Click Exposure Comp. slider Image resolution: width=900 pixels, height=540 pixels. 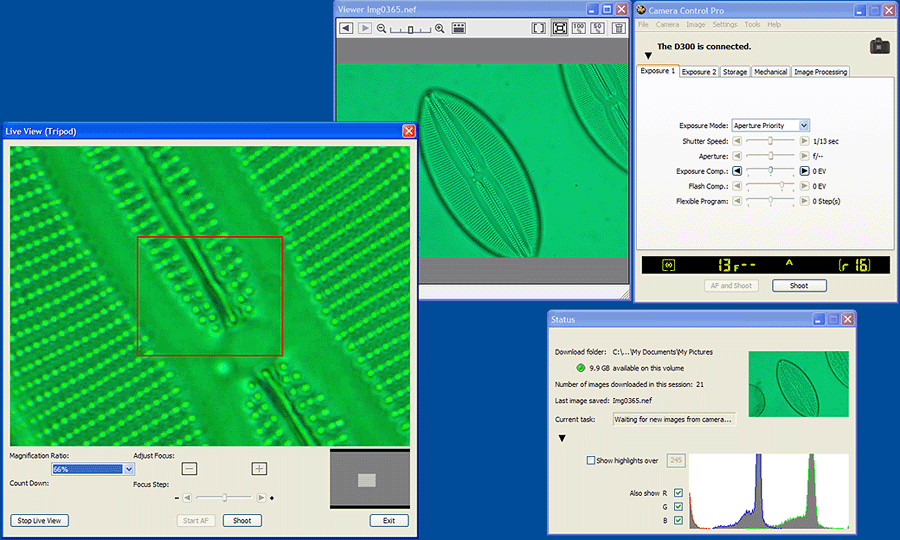pos(770,170)
